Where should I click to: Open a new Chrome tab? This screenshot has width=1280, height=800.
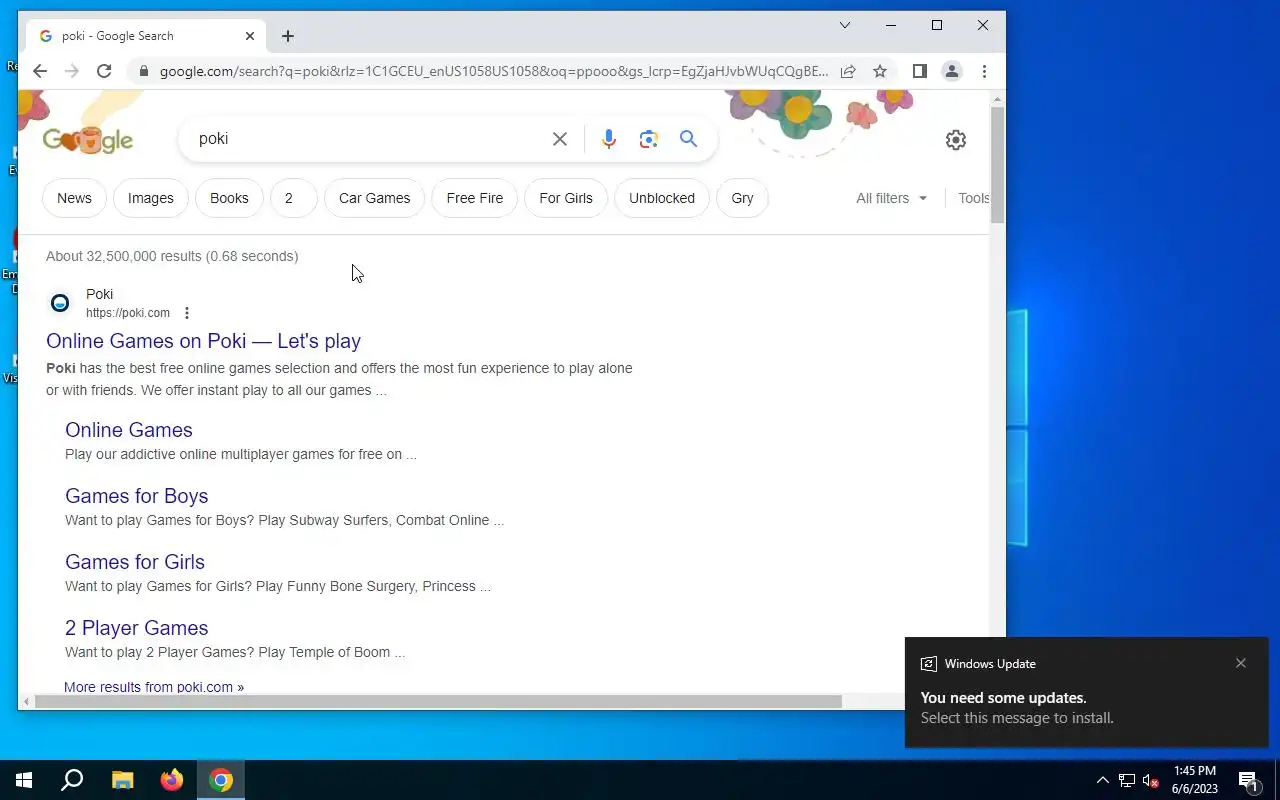coord(288,36)
